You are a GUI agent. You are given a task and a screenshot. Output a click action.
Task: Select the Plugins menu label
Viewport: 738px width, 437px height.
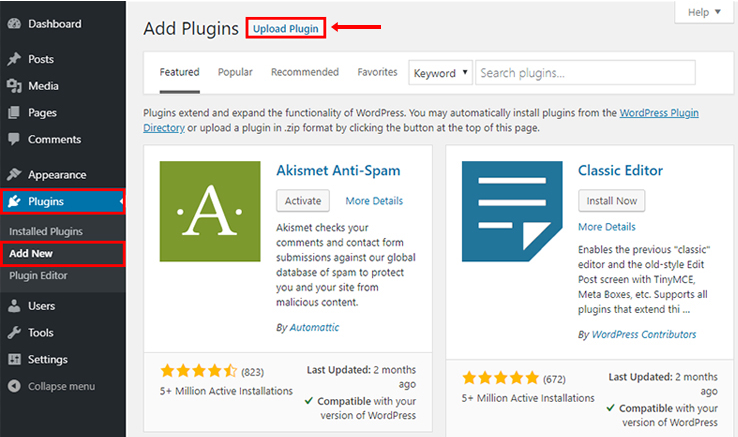tap(46, 202)
